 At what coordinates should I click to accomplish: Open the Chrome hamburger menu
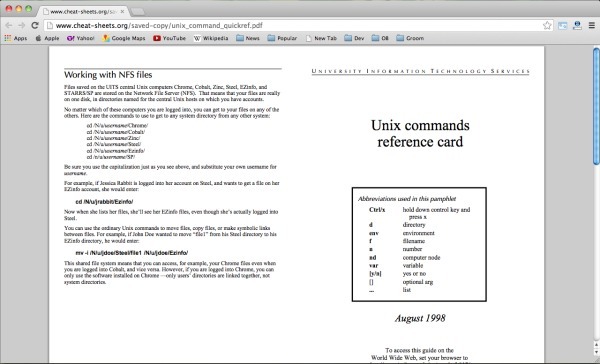[x=592, y=26]
